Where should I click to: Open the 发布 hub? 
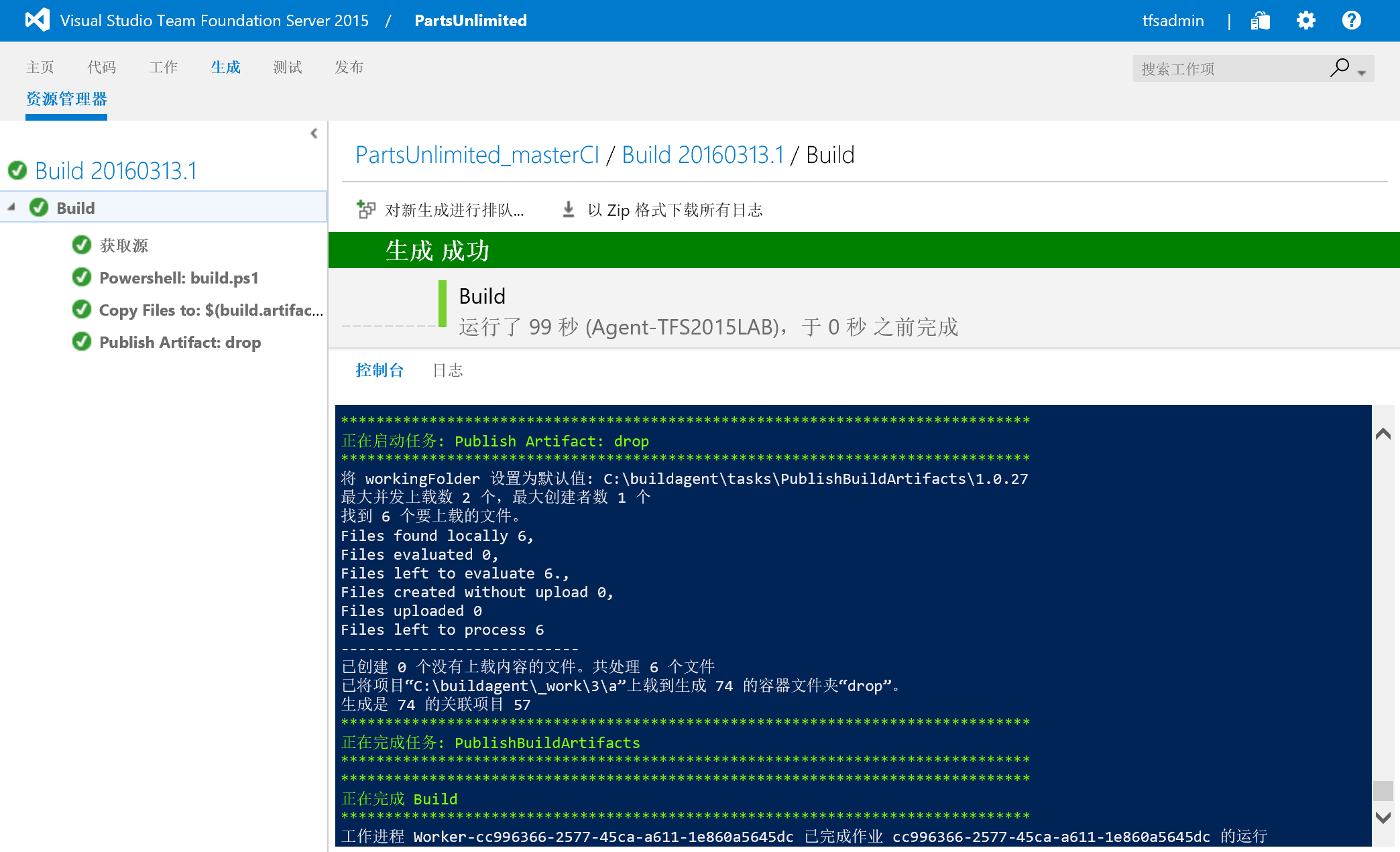click(349, 67)
